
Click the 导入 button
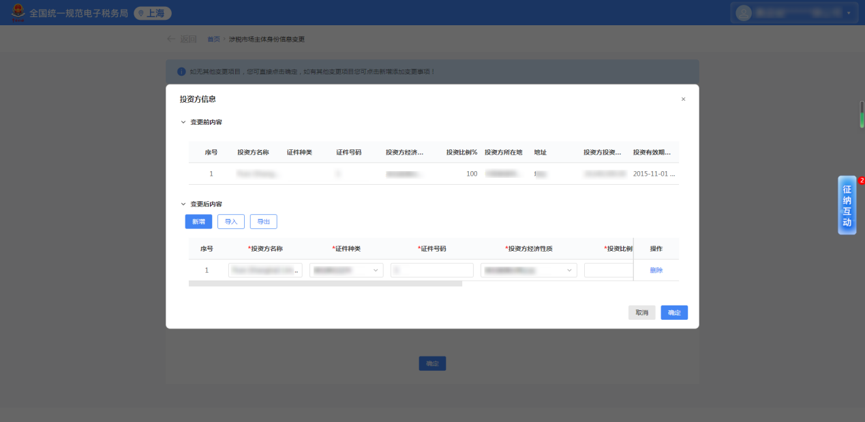coord(231,222)
